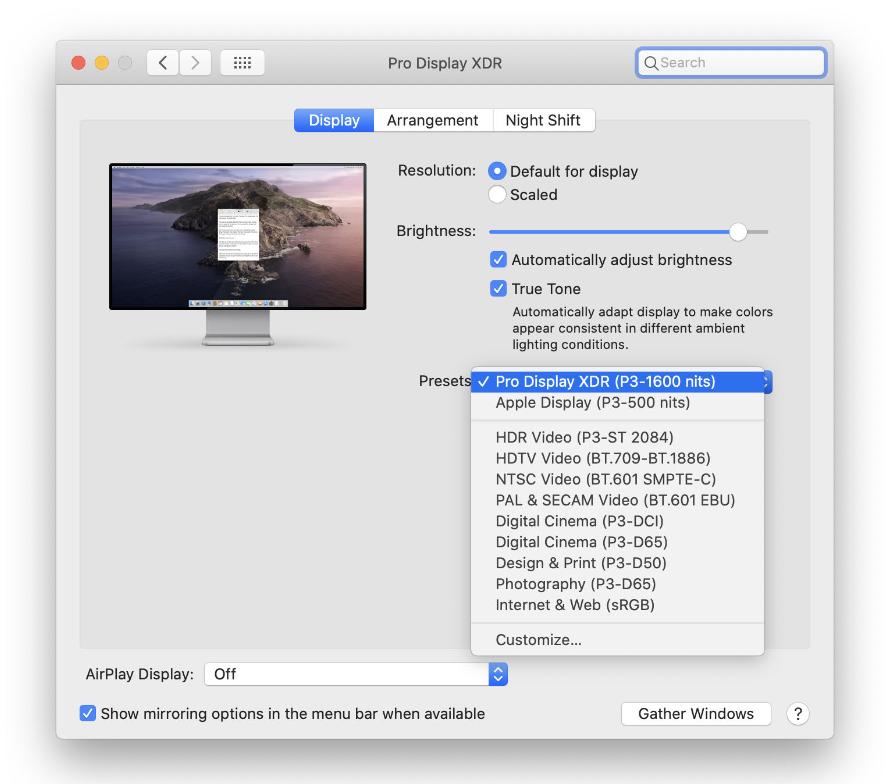Screen dimensions: 892x784
Task: Select Pro Display XDR (P3-1600 nits) preset
Action: pos(618,381)
